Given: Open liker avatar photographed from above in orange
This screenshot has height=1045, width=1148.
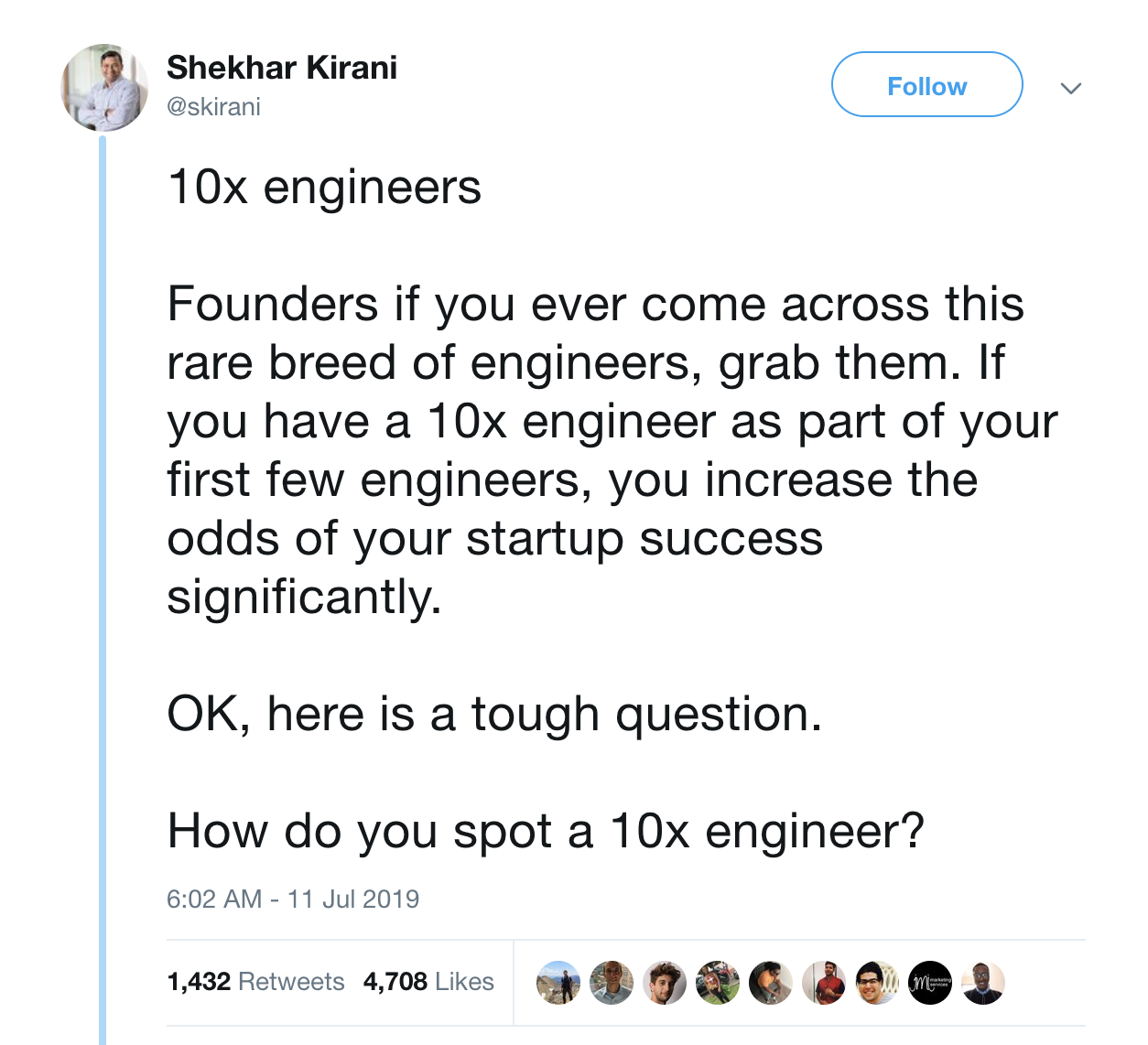Looking at the screenshot, I should tap(771, 983).
